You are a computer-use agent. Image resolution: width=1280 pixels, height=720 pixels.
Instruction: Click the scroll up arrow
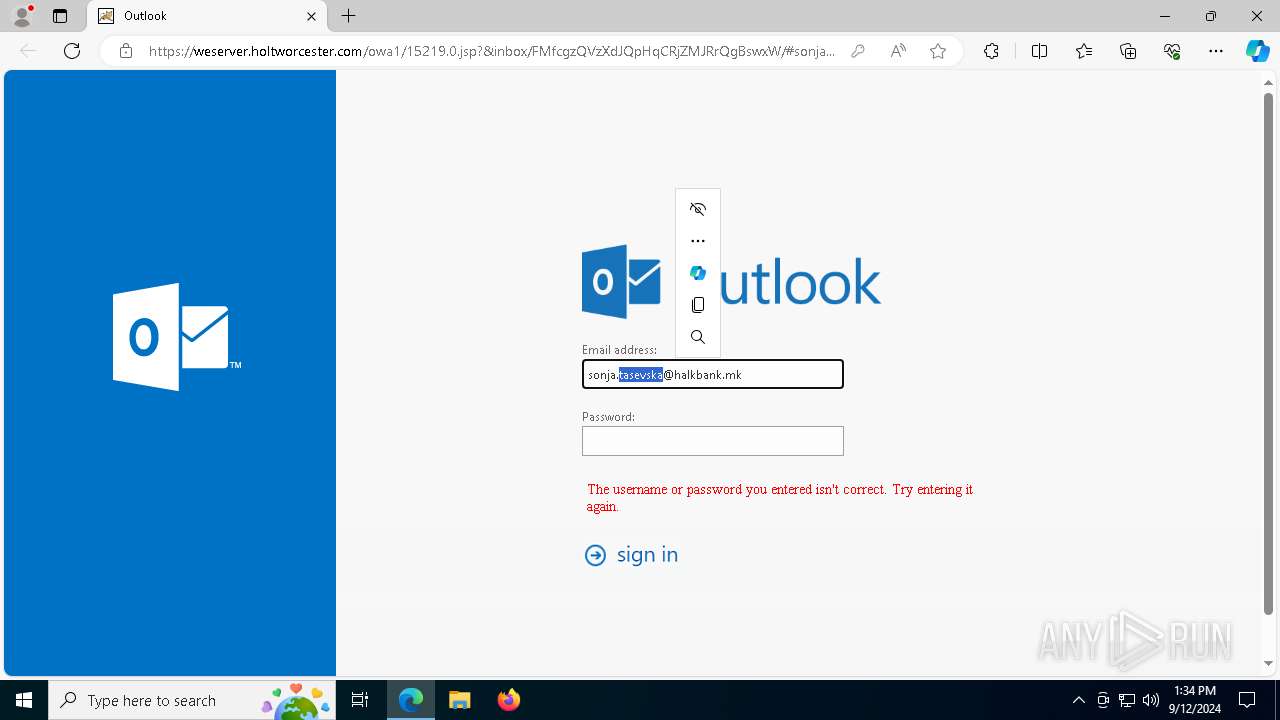point(1268,83)
